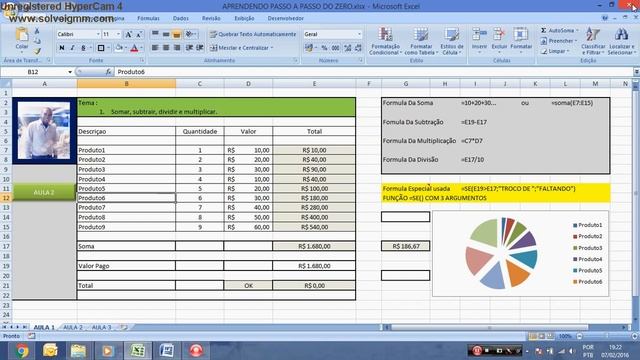Toggle middle vertical alignment
This screenshot has width=640, height=360.
pos(166,34)
